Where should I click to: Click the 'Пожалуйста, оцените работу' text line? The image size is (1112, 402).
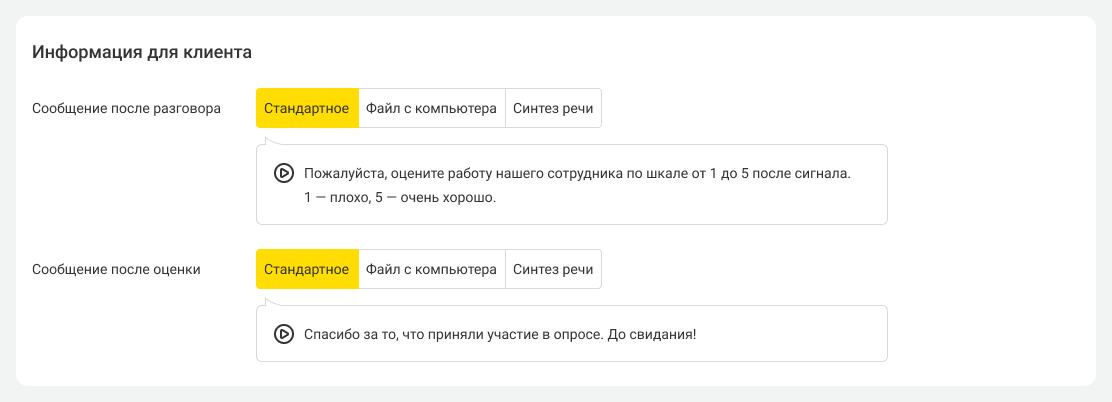(577, 173)
